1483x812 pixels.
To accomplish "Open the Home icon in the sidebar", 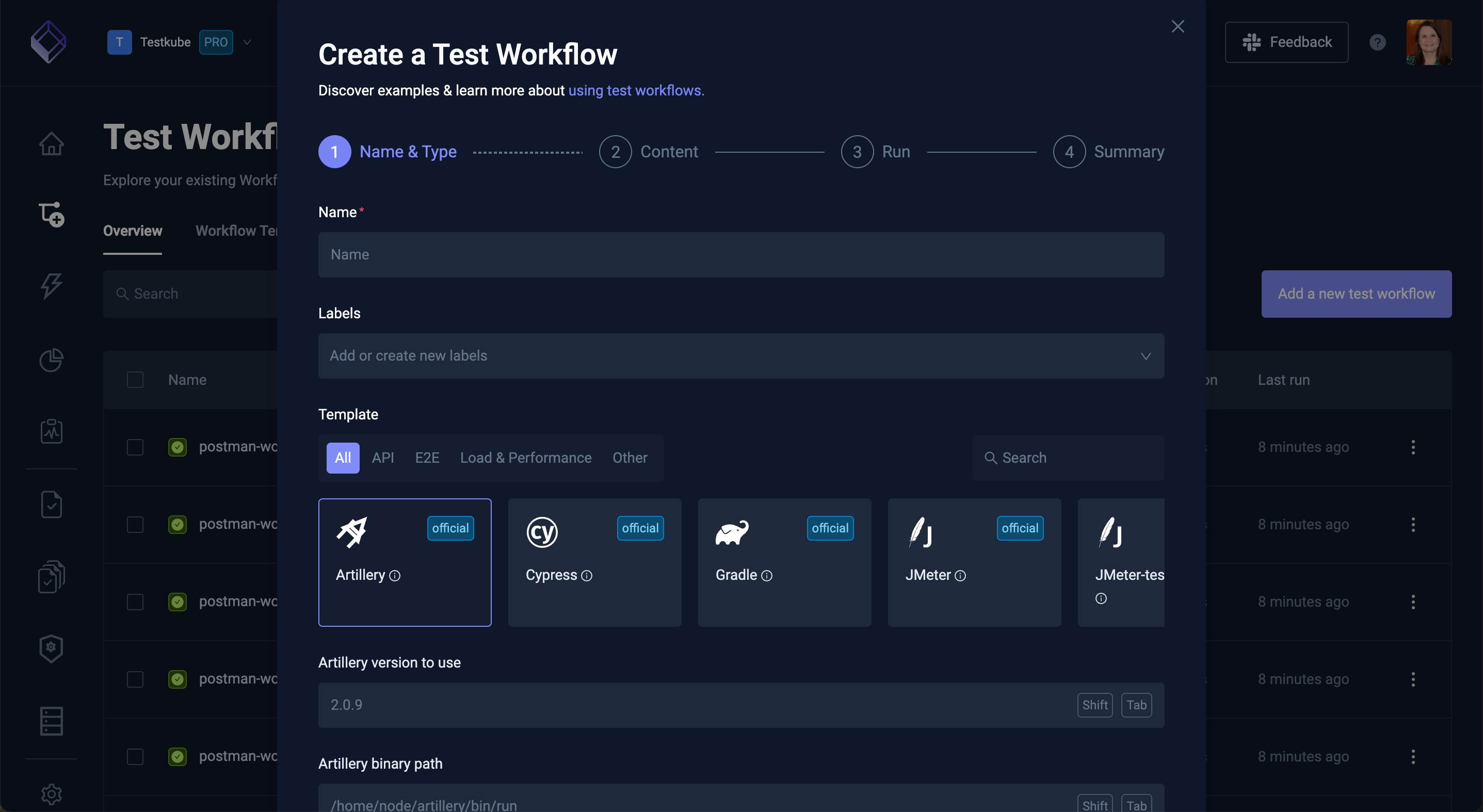I will pos(51,144).
